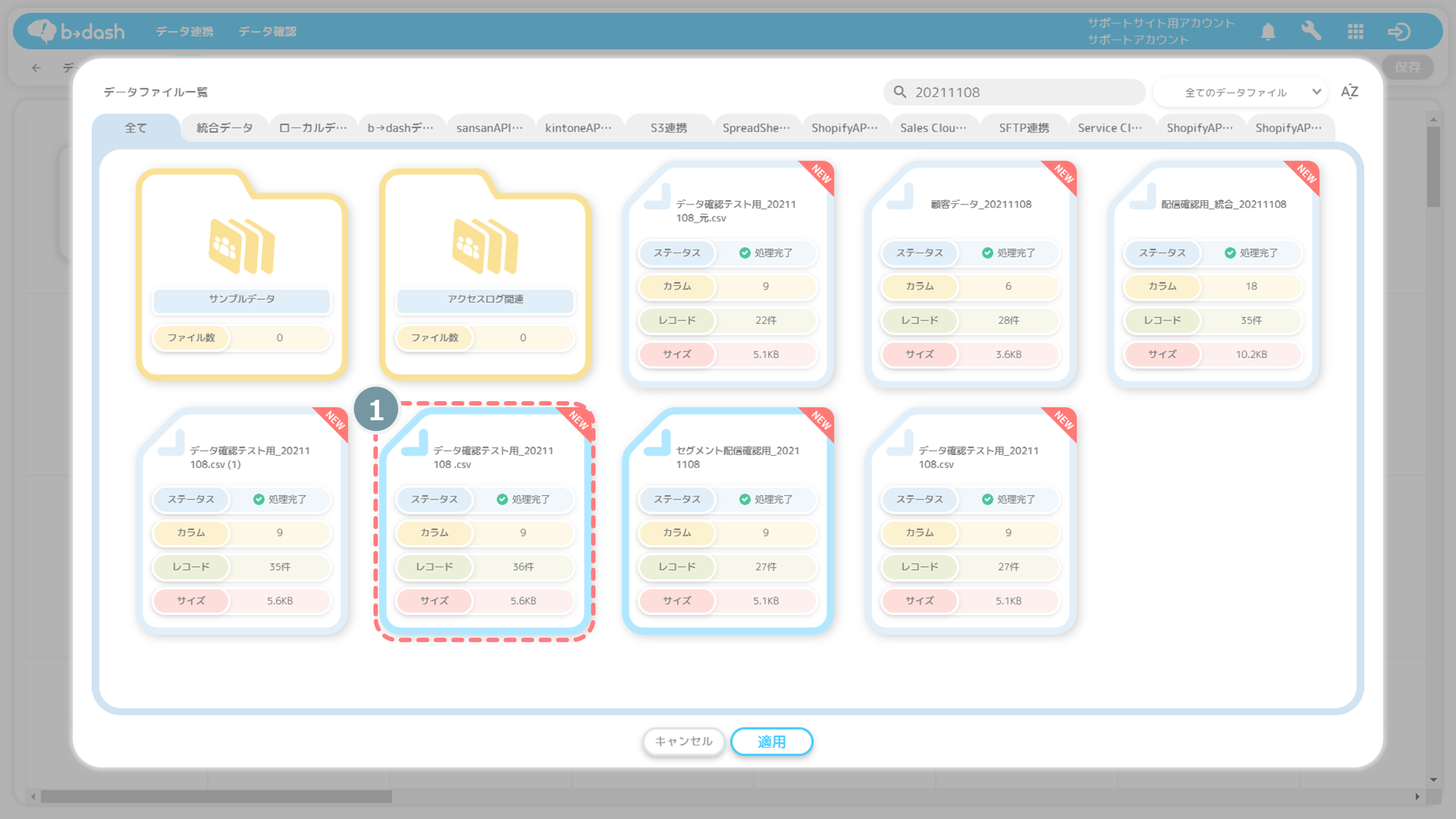Click the column count 18
The width and height of the screenshot is (1456, 819).
[1251, 286]
